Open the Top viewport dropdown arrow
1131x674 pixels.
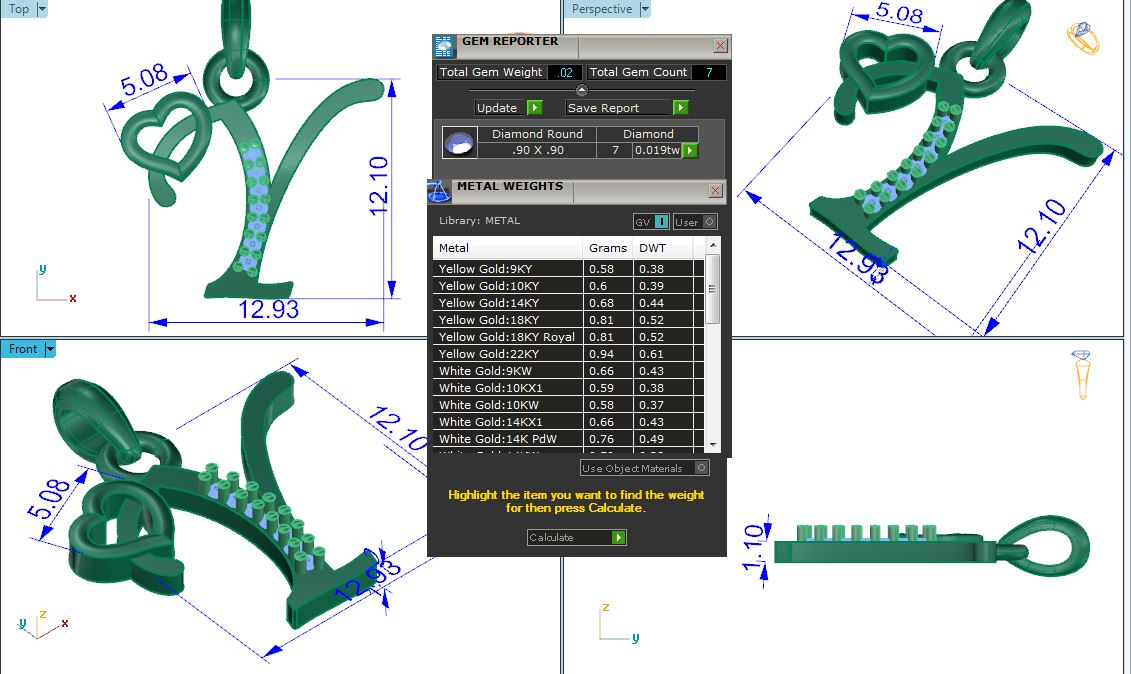coord(42,9)
